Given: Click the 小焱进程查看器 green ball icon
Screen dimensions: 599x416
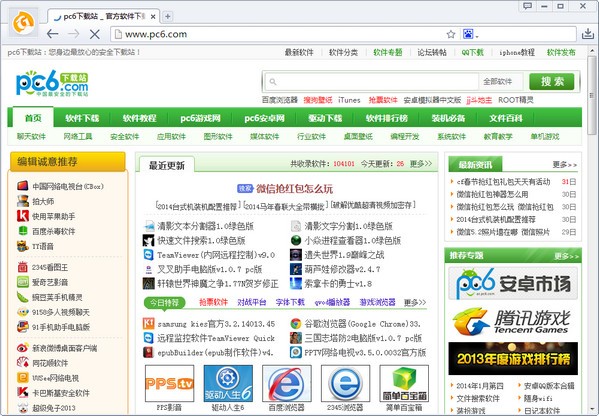Looking at the screenshot, I should (295, 240).
